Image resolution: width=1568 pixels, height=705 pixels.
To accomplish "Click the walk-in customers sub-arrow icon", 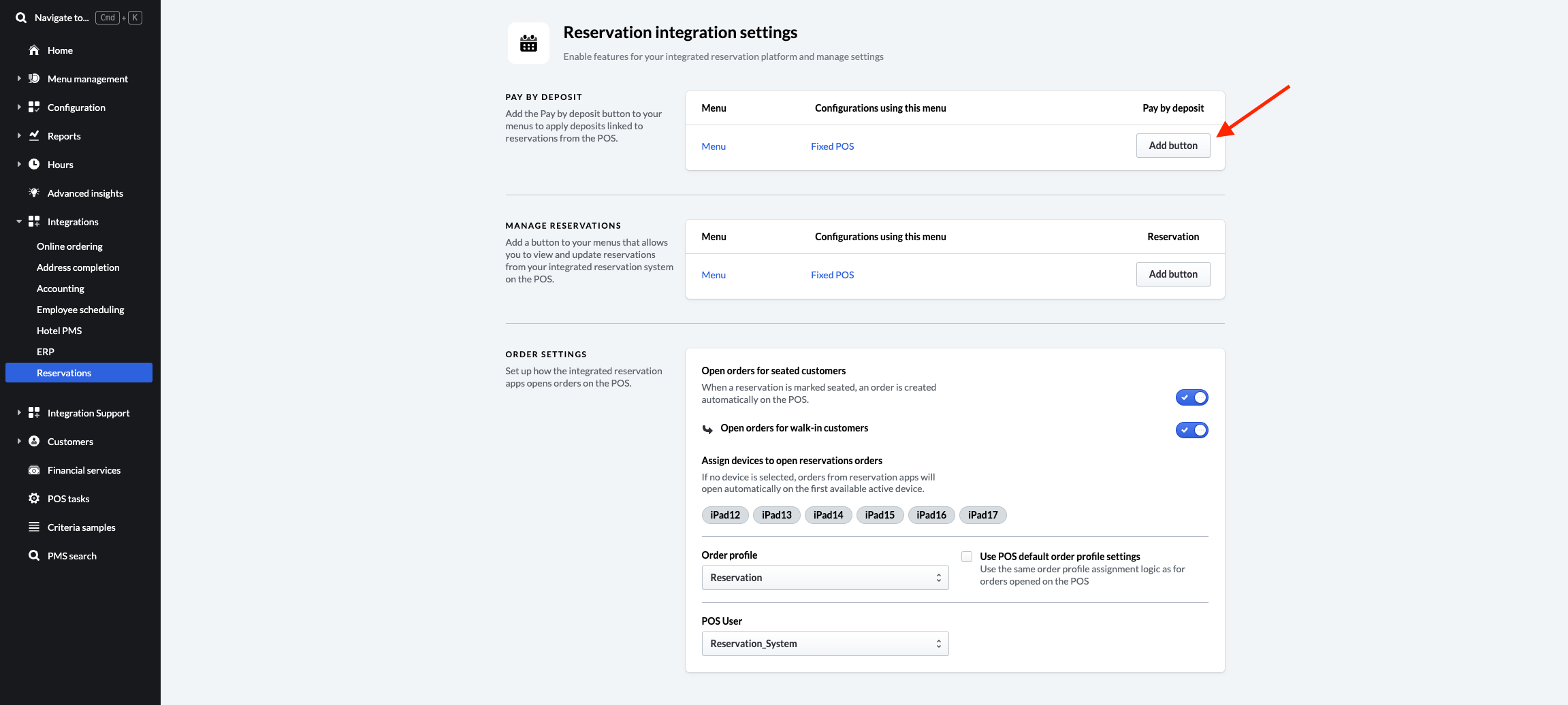I will 707,429.
